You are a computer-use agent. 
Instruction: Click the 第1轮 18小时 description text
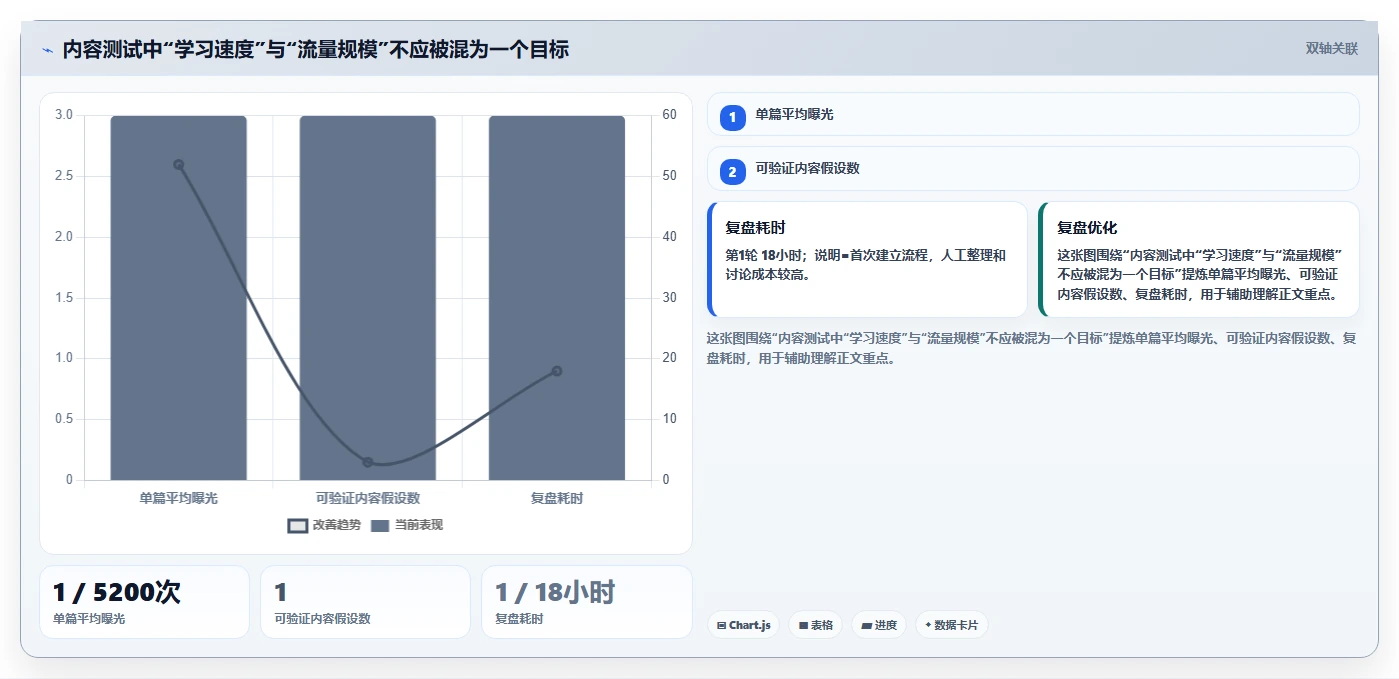(x=866, y=265)
